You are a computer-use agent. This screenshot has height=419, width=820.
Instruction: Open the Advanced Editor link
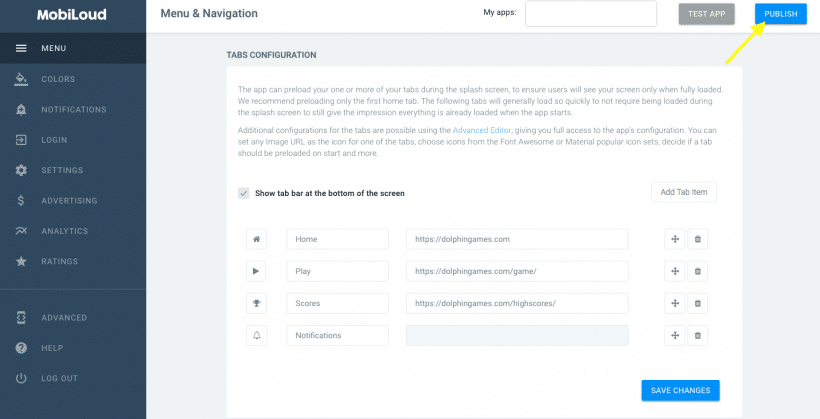[486, 131]
